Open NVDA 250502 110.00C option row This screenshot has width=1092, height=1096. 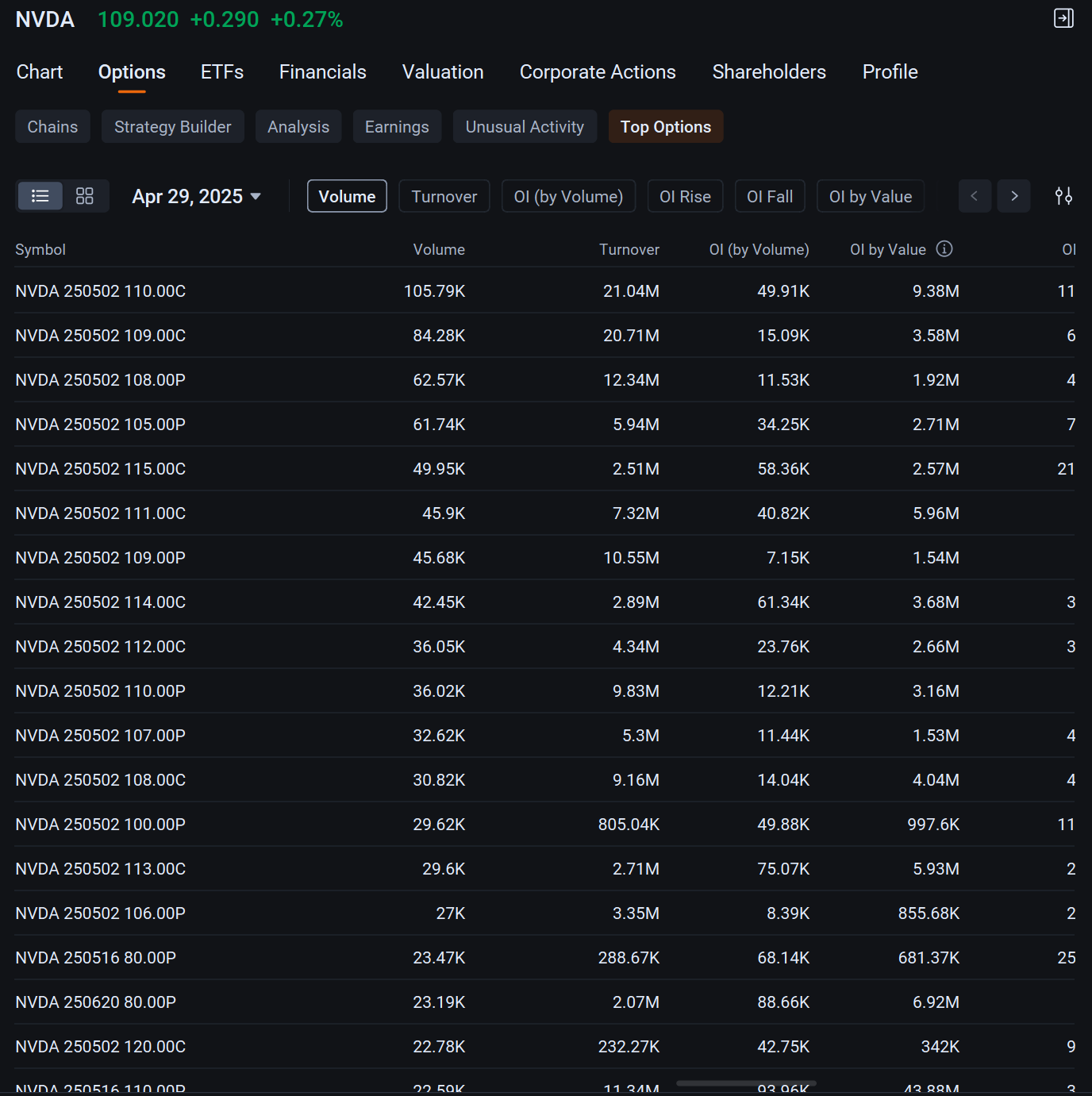point(545,290)
